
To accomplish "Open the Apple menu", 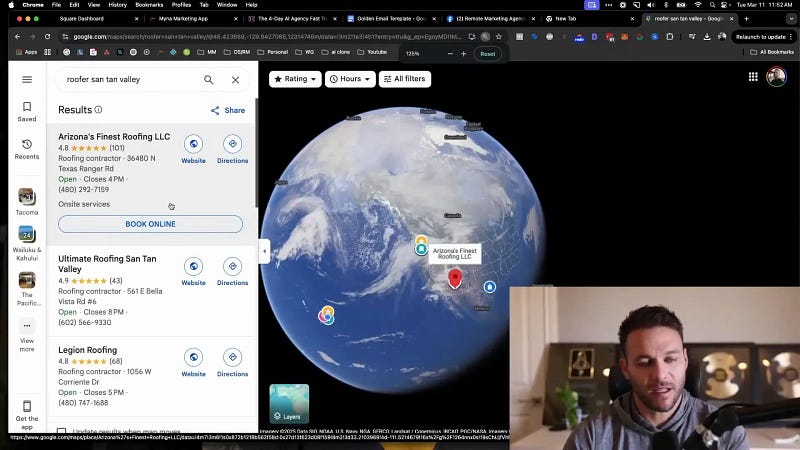I will pyautogui.click(x=11, y=5).
